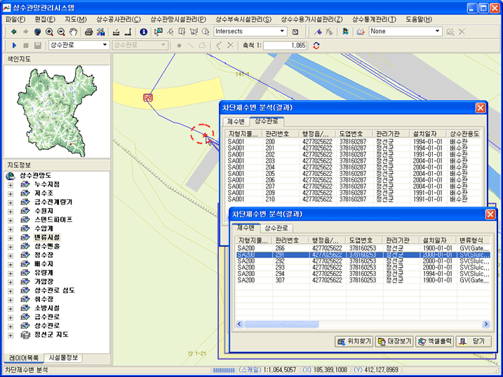This screenshot has width=503, height=377.
Task: Click the 상수관망도 globe root icon
Action: click(11, 176)
